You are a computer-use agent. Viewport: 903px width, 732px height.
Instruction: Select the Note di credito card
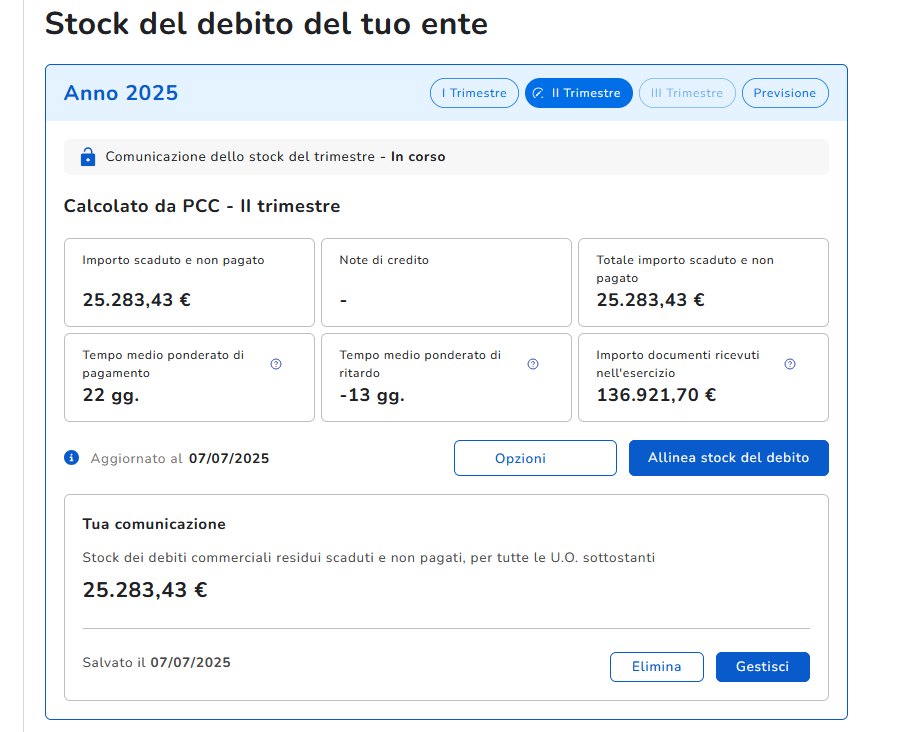446,282
